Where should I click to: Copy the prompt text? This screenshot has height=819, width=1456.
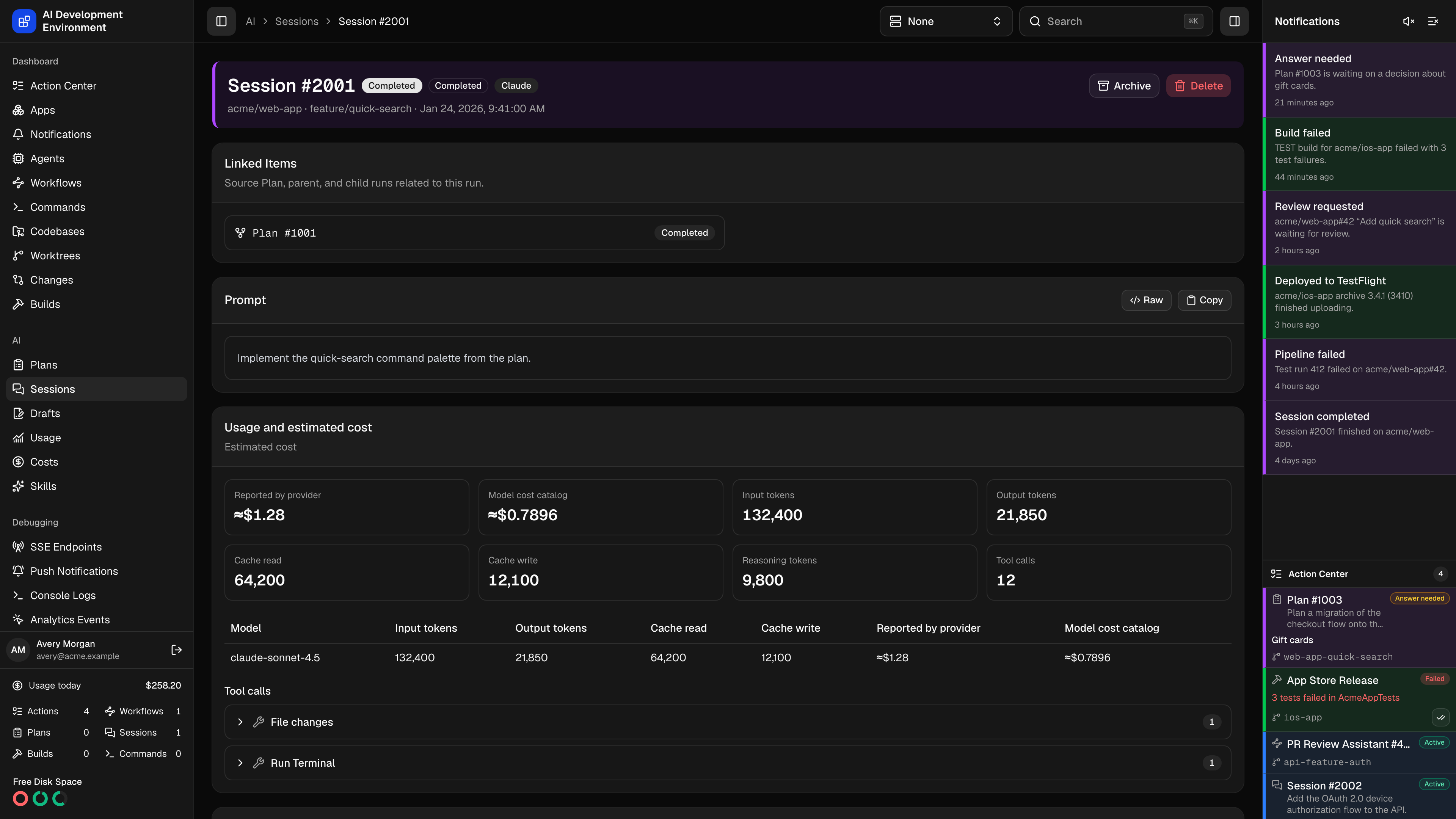pyautogui.click(x=1204, y=300)
